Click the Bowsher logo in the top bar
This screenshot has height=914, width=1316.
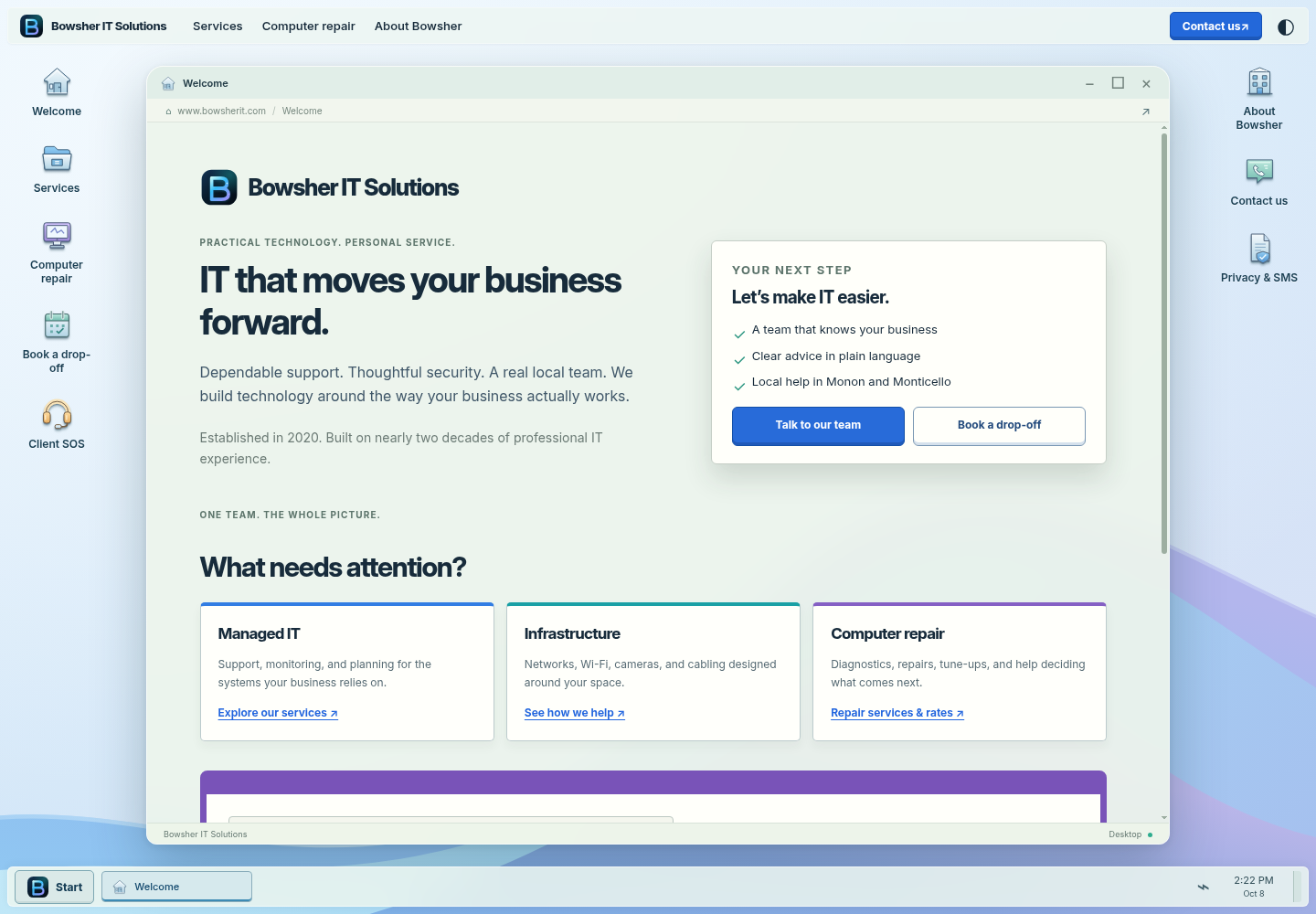click(x=32, y=27)
